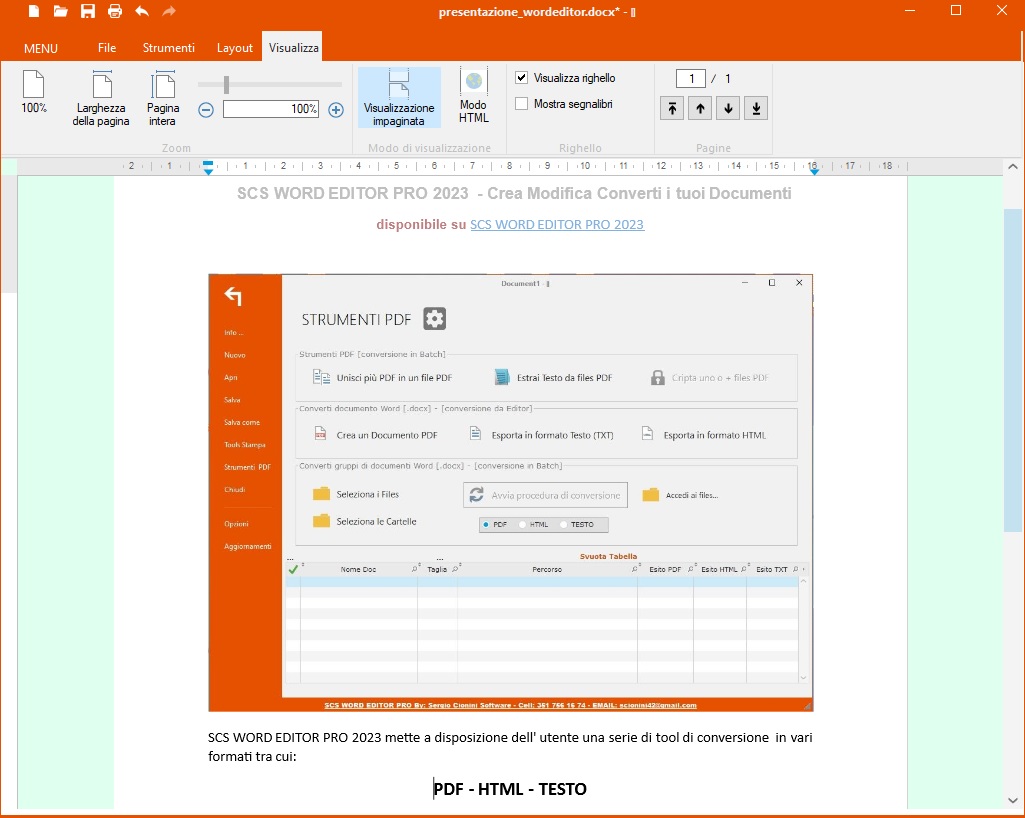Image resolution: width=1025 pixels, height=818 pixels.
Task: Click the current page number field
Action: pyautogui.click(x=690, y=79)
